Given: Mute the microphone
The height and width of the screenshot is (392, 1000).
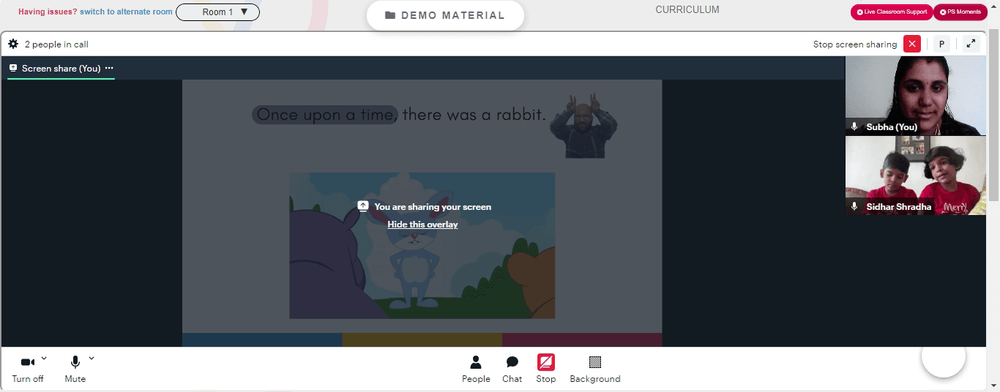Looking at the screenshot, I should [75, 369].
